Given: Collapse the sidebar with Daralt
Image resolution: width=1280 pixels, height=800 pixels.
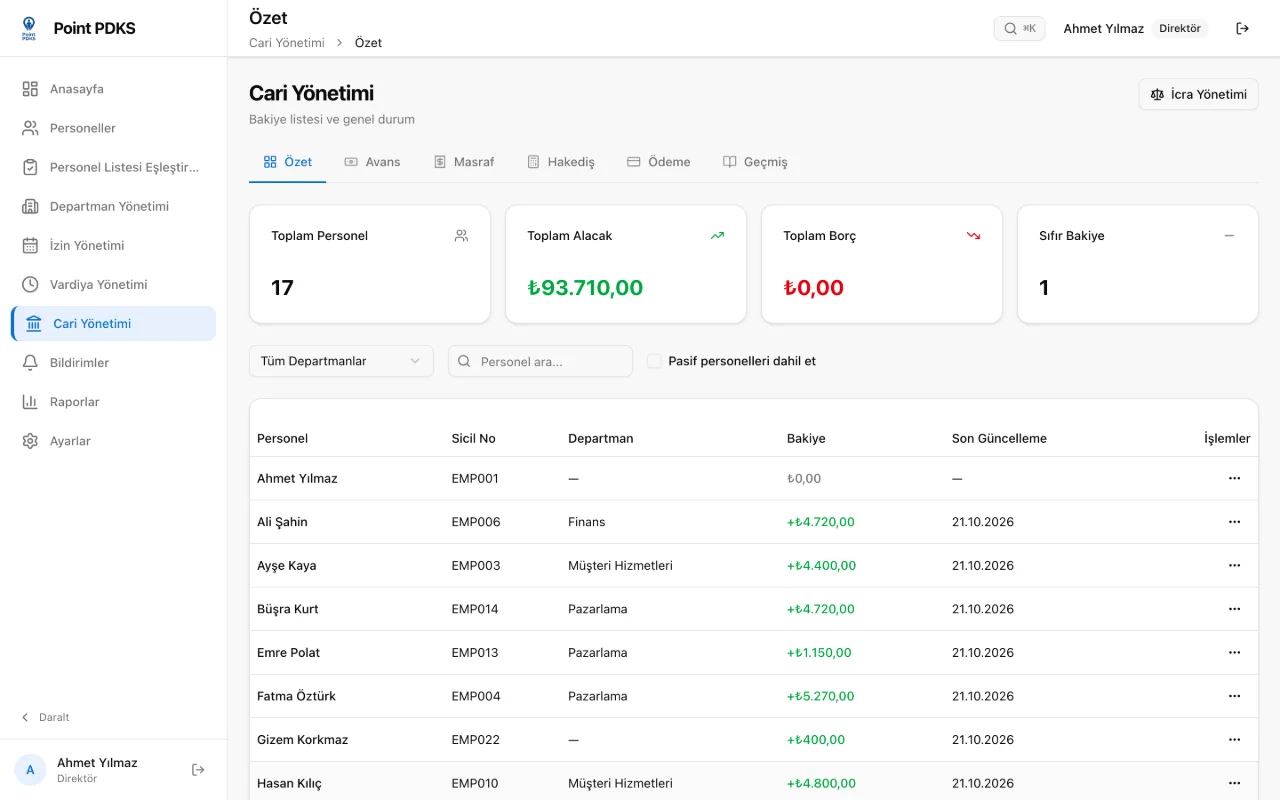Looking at the screenshot, I should 46,717.
